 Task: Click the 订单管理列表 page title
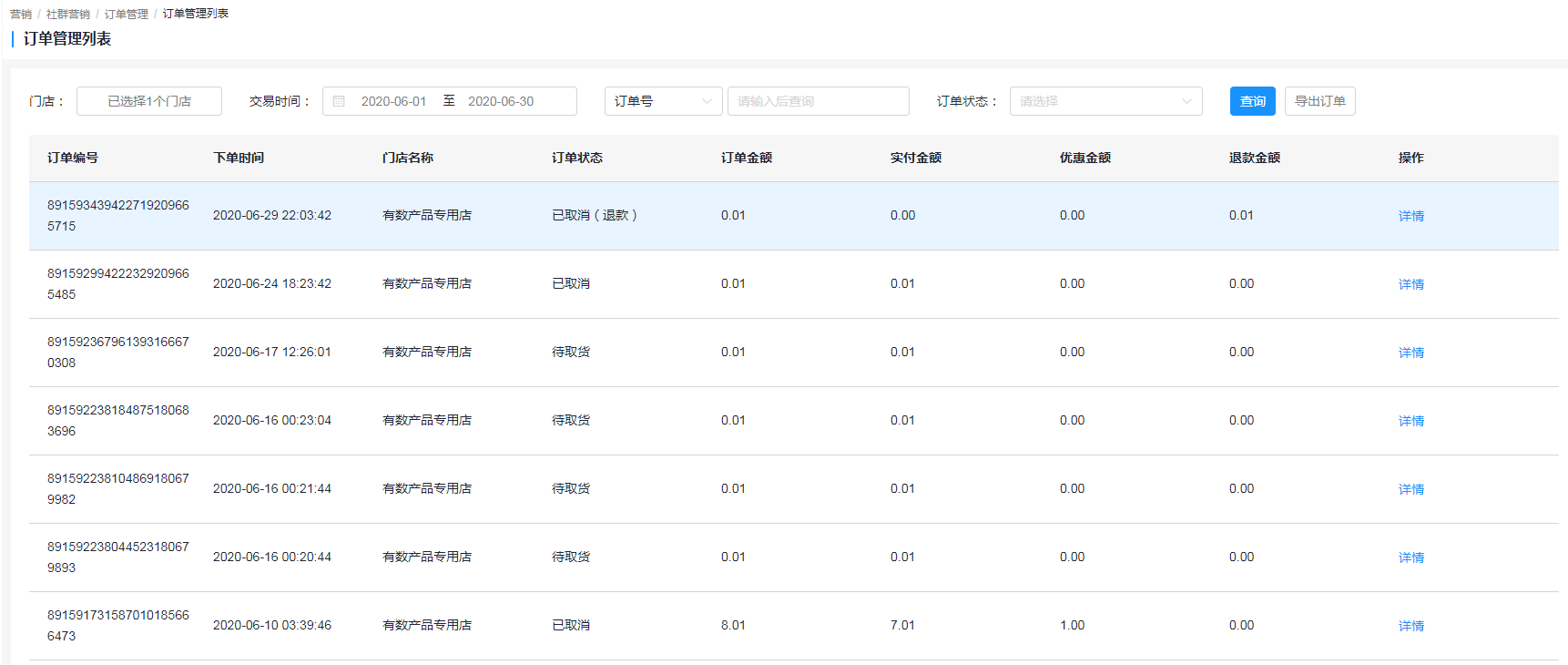tap(67, 38)
